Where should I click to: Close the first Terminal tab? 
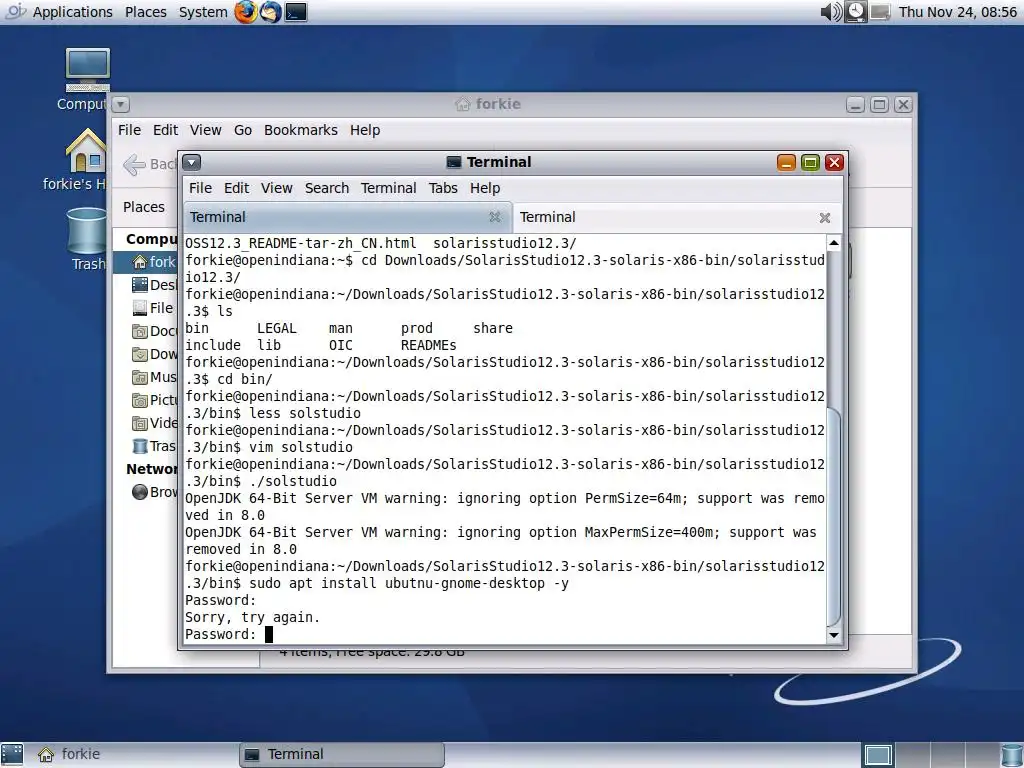point(495,217)
